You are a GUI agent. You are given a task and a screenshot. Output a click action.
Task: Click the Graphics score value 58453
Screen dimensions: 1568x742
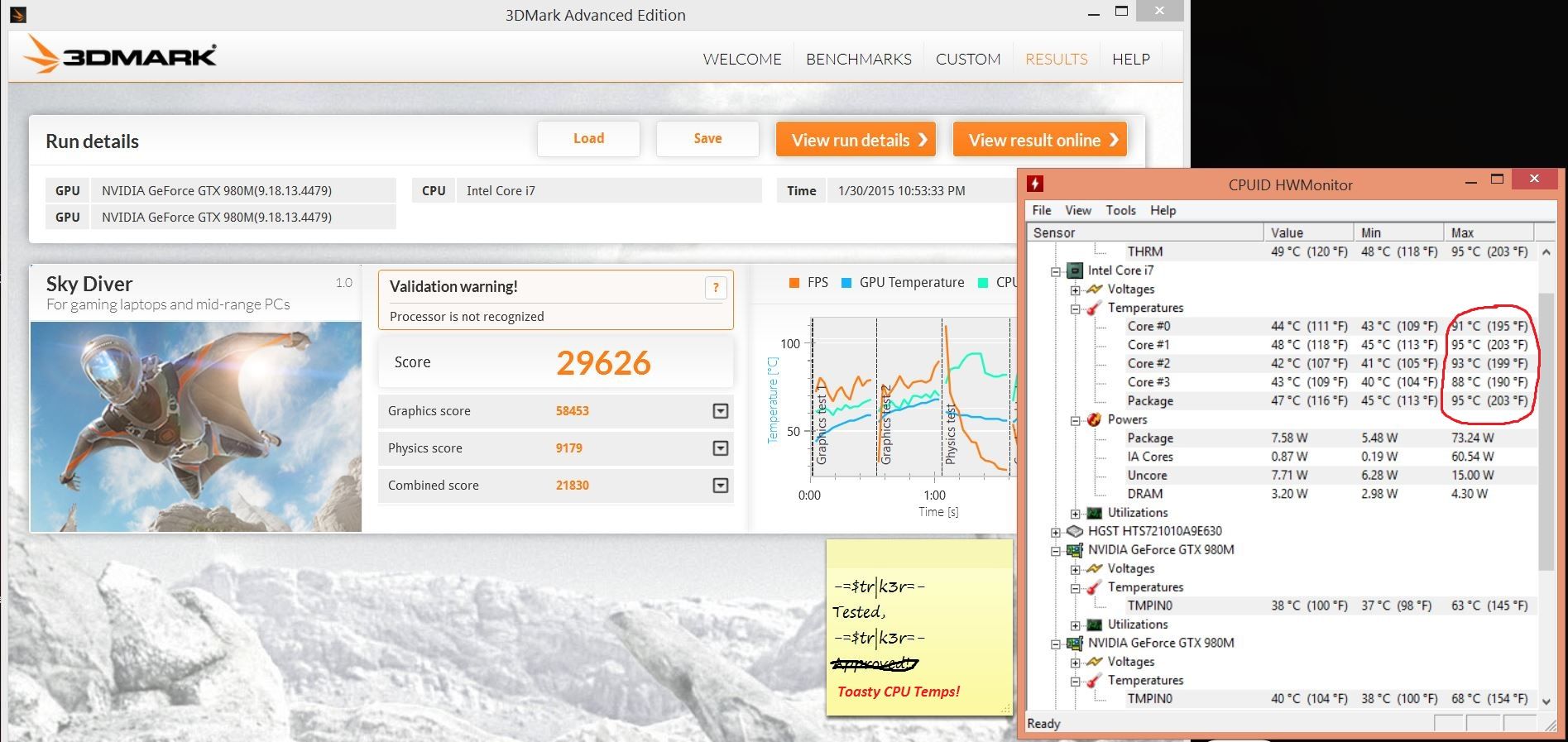coord(573,411)
